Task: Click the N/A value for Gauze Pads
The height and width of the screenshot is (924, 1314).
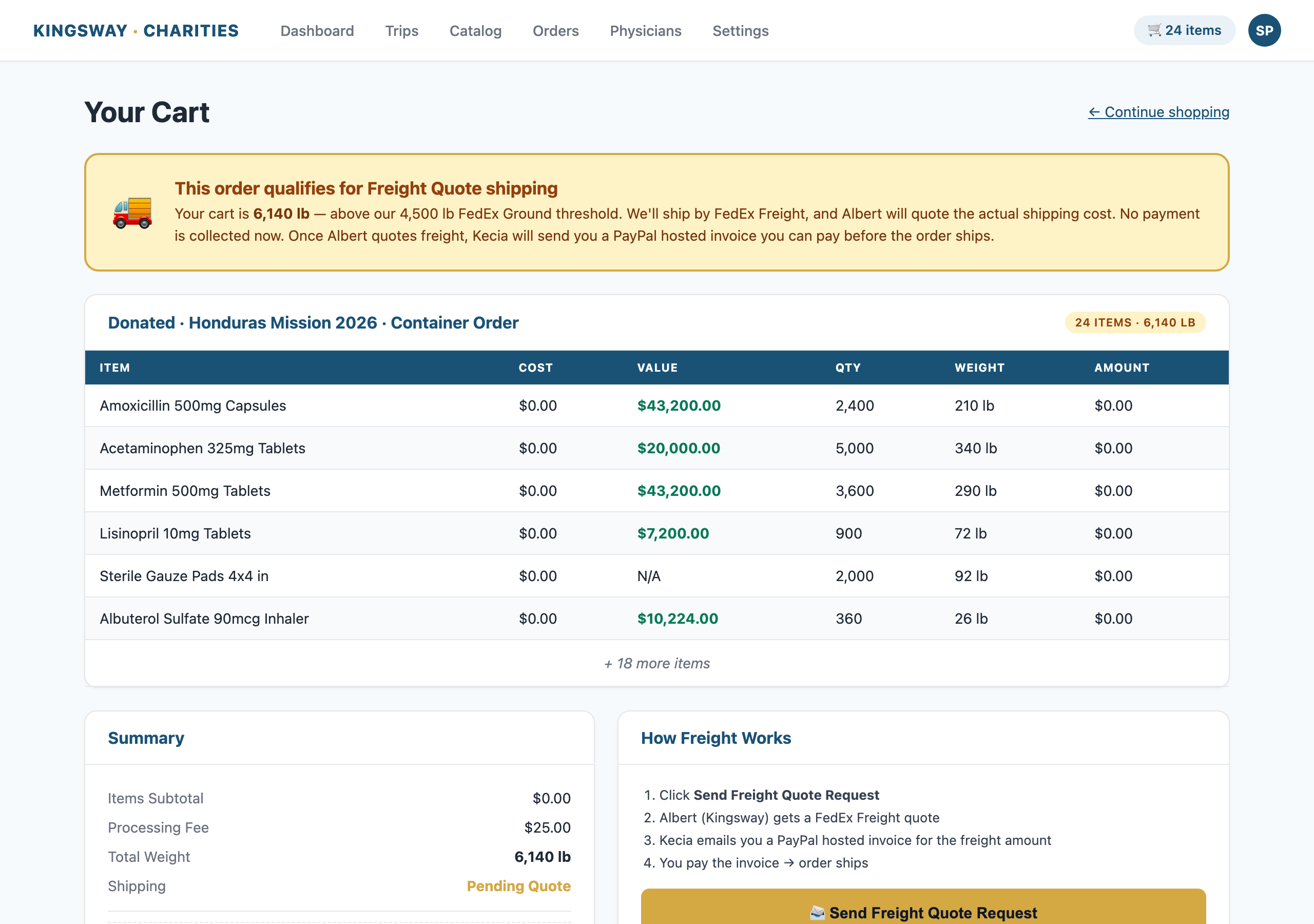Action: click(649, 576)
